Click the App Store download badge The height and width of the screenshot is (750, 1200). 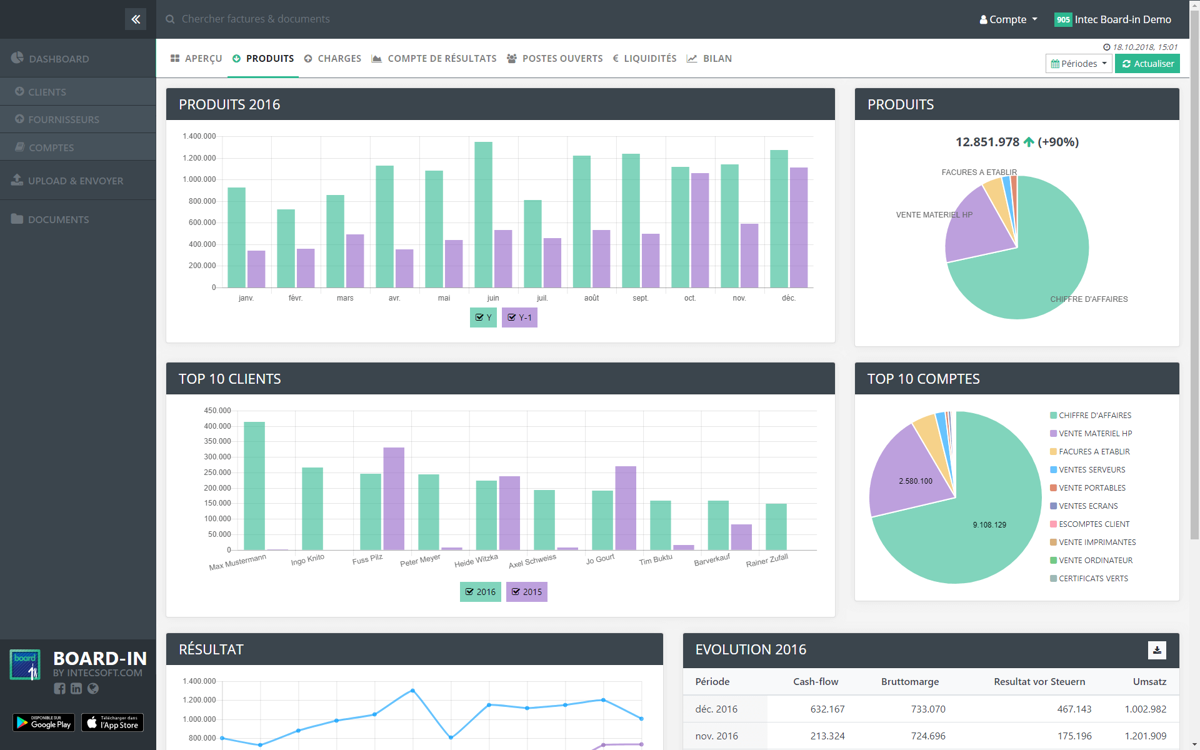(112, 722)
